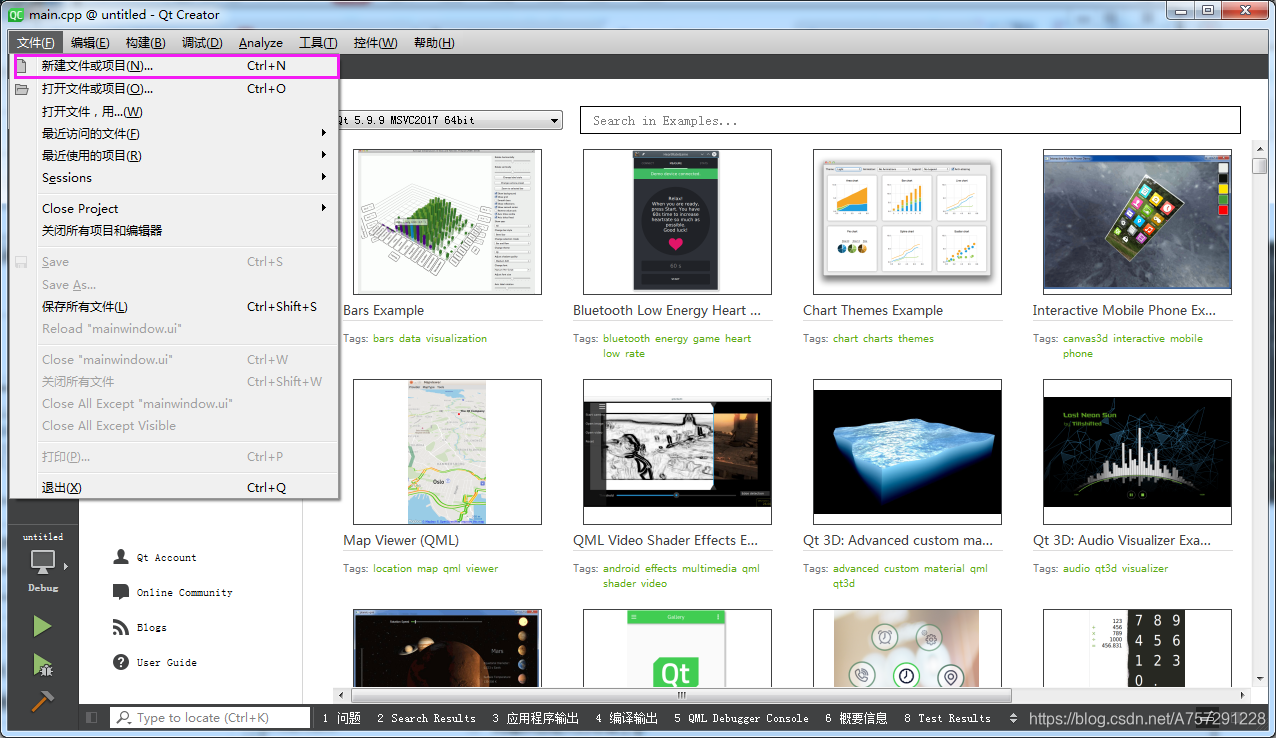Image resolution: width=1276 pixels, height=738 pixels.
Task: Choose 关闭所有项目和编辑器 menu entry
Action: pyautogui.click(x=175, y=231)
